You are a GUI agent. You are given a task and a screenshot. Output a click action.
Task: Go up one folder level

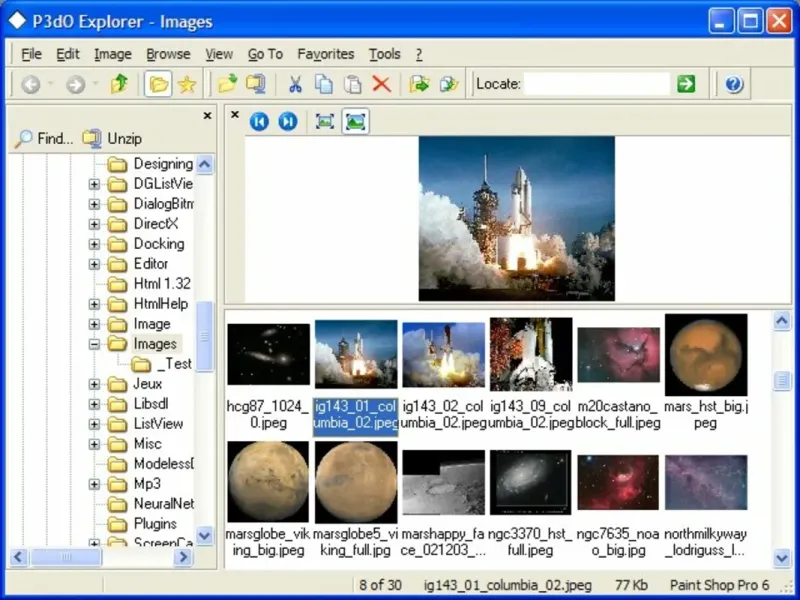pyautogui.click(x=120, y=85)
